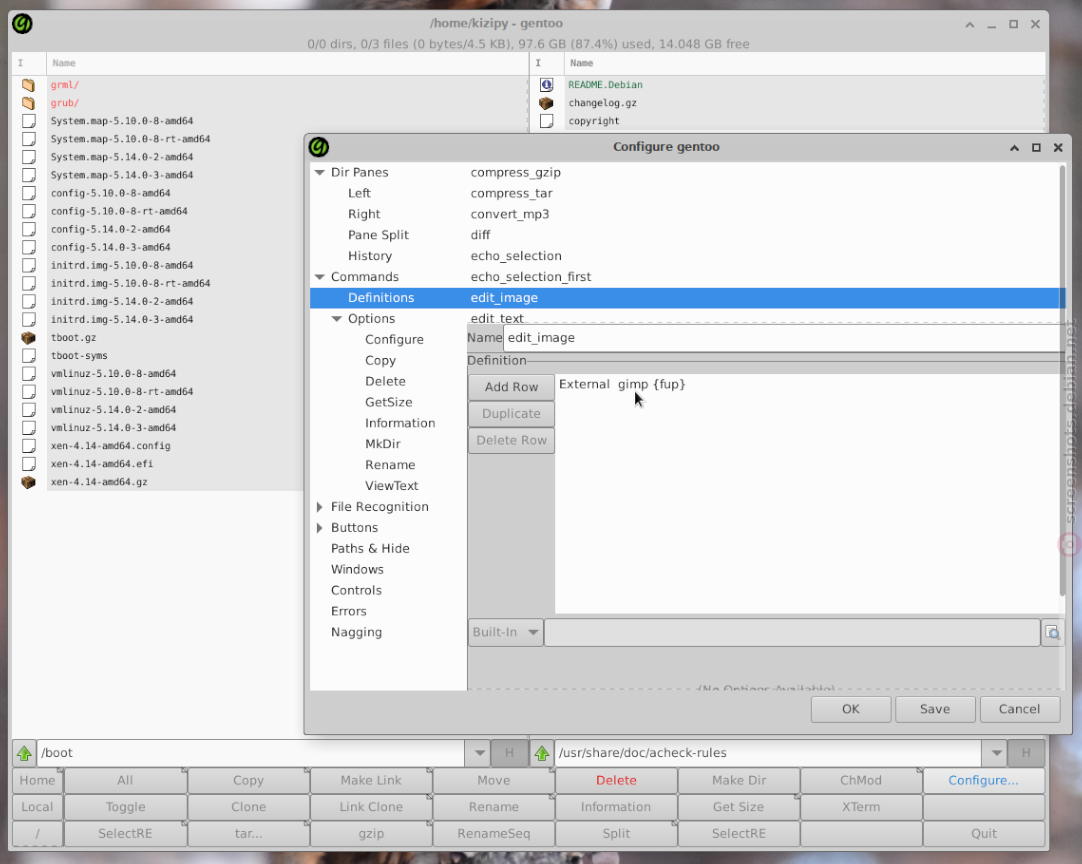The height and width of the screenshot is (864, 1082).
Task: Open the left pane /boot path history dropdown
Action: click(479, 753)
